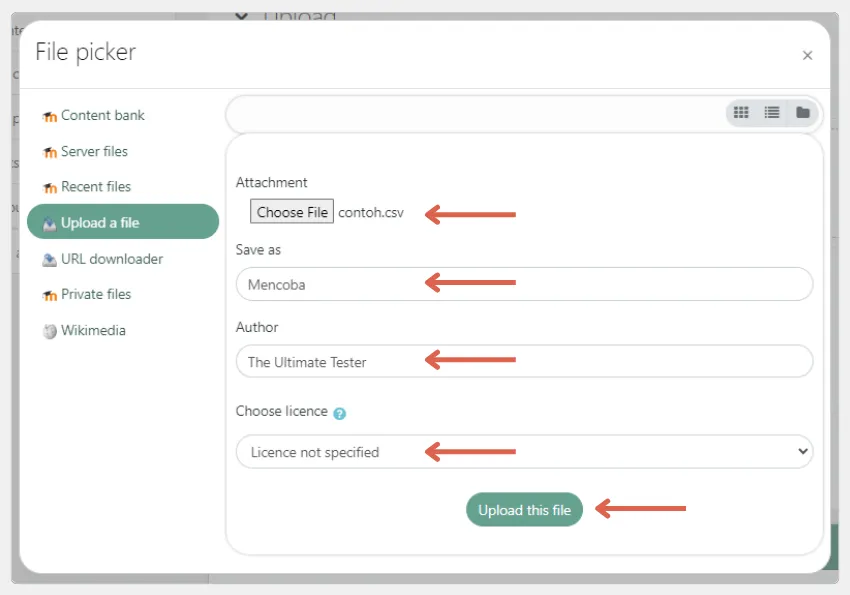Click the Content bank repository icon
Screen dimensions: 850x595
(x=50, y=115)
